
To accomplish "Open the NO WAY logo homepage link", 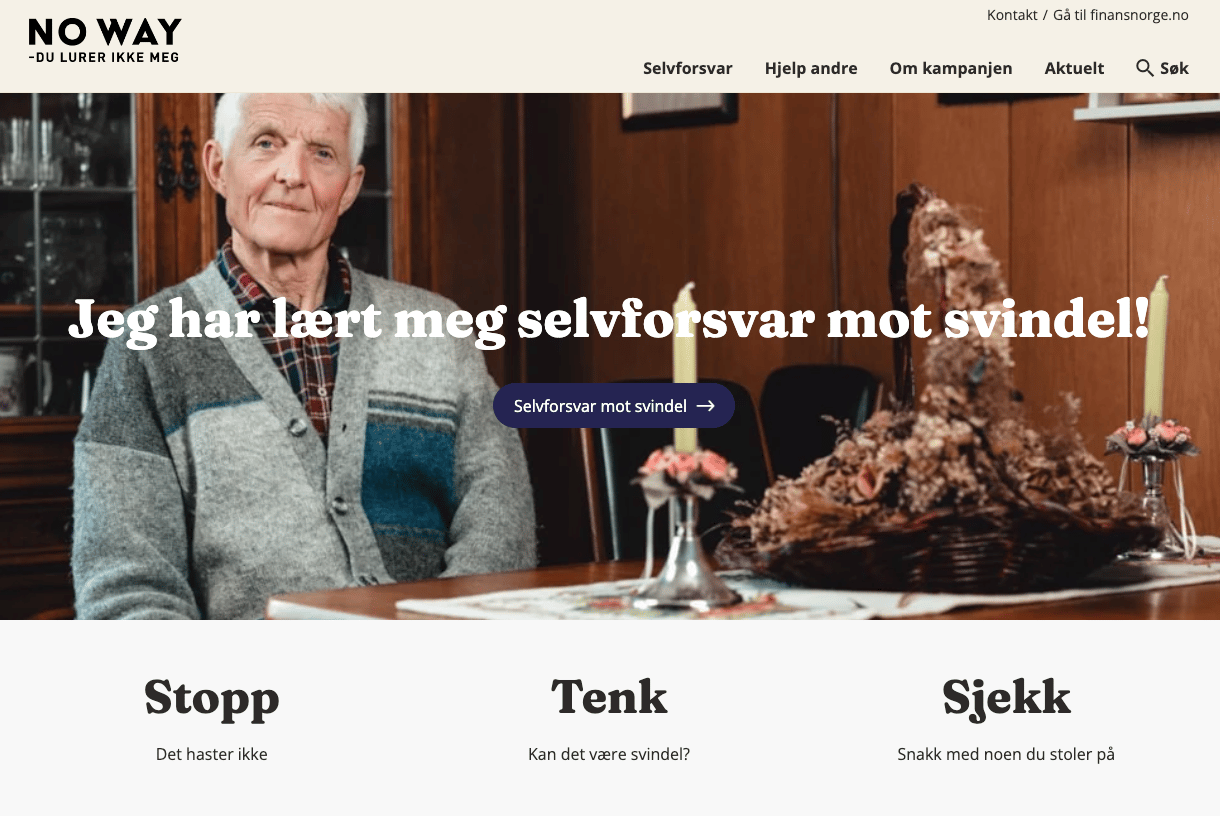I will click(105, 41).
